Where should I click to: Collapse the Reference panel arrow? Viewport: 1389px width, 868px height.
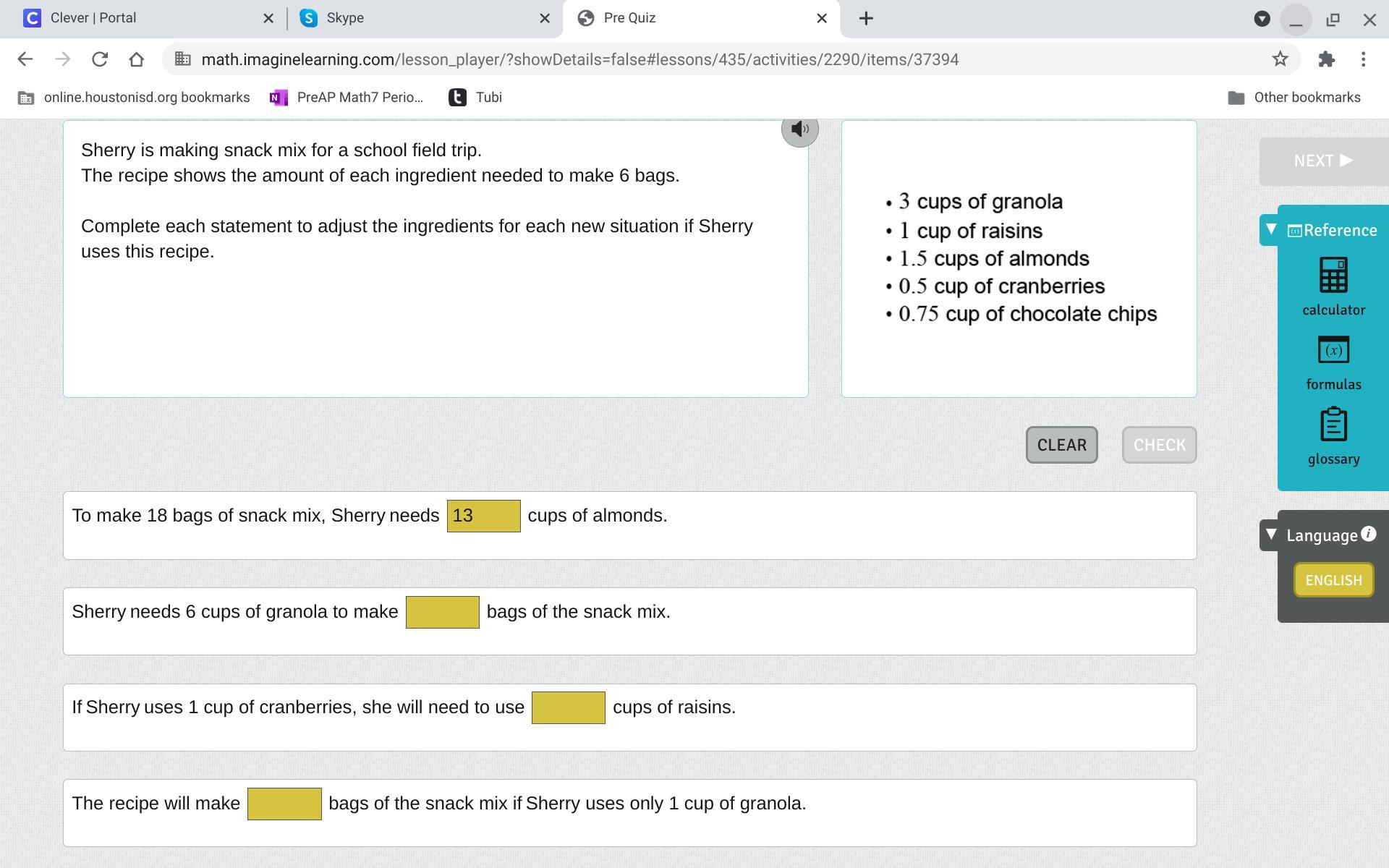(1271, 229)
